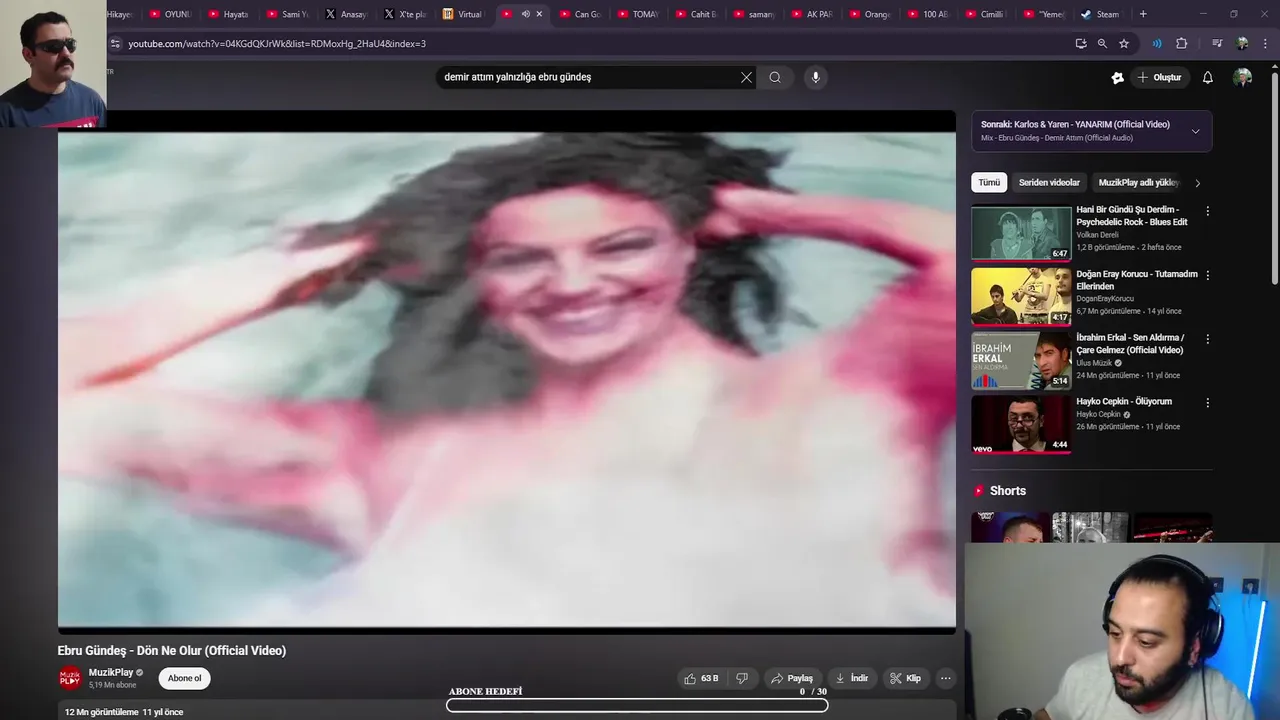
Task: Bookmark this page with the star icon
Action: [1124, 43]
